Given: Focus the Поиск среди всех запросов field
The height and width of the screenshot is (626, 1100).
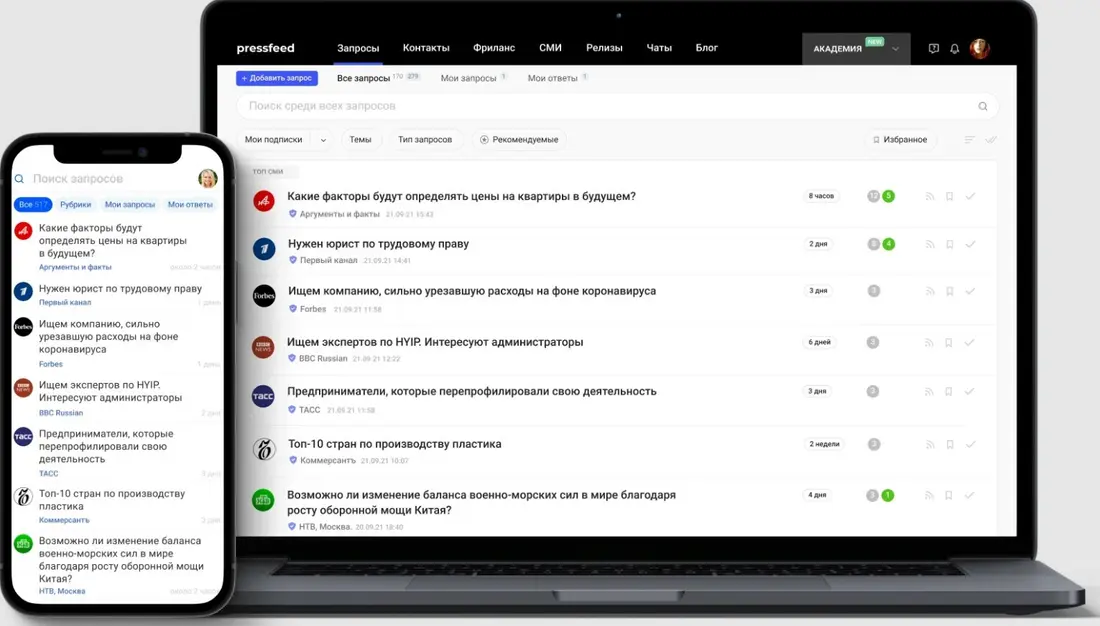Looking at the screenshot, I should tap(617, 106).
